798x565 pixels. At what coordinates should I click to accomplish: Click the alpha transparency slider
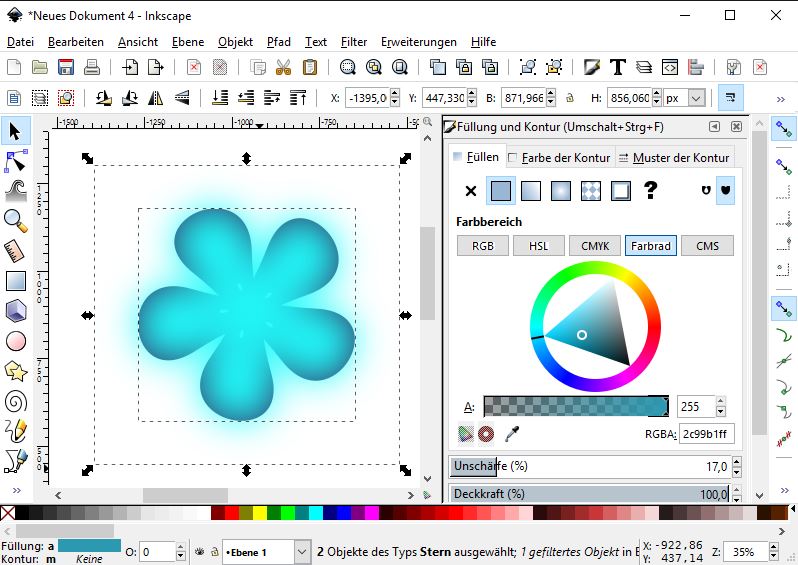tap(576, 406)
